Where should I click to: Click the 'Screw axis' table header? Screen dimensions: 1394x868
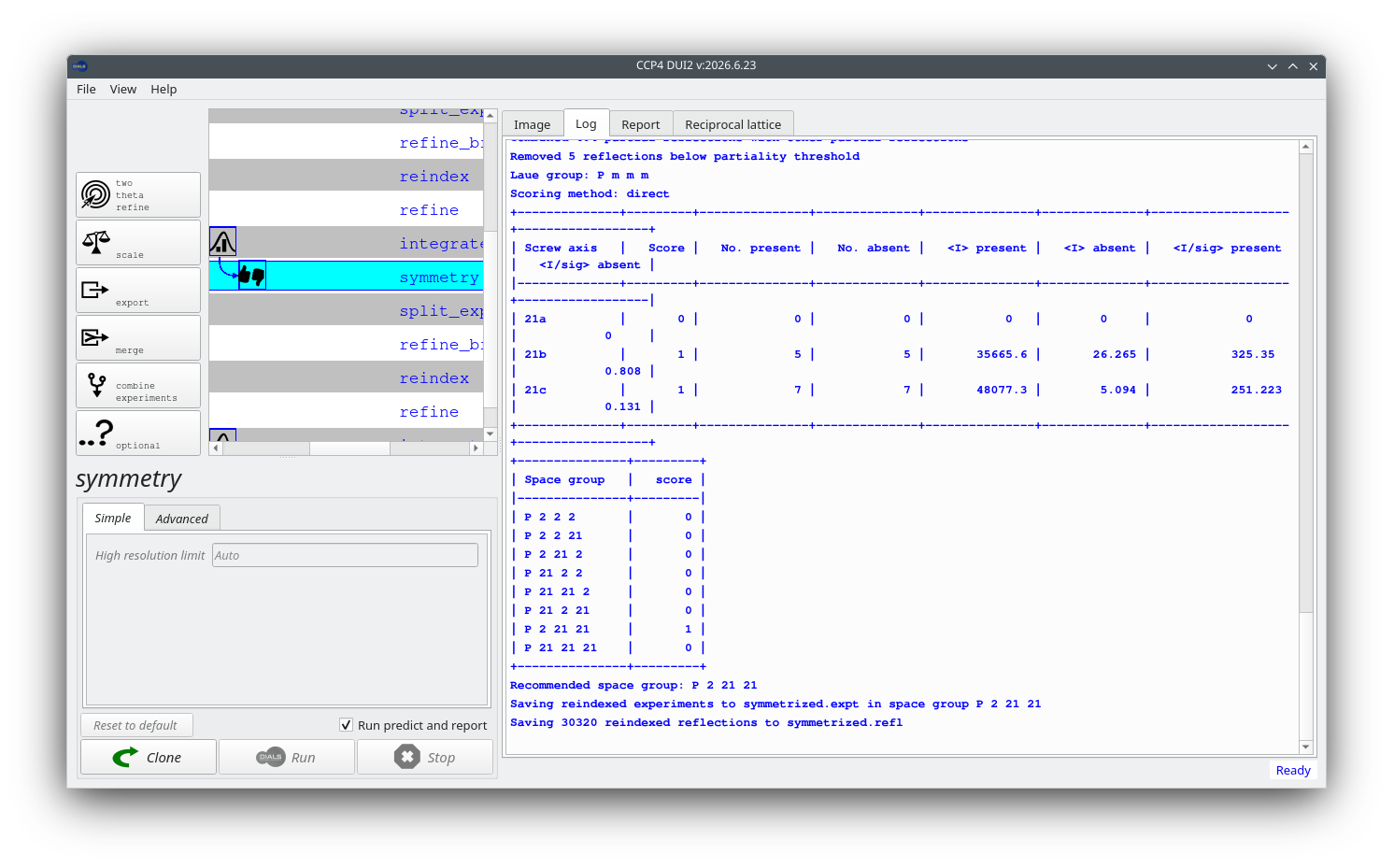pos(561,248)
